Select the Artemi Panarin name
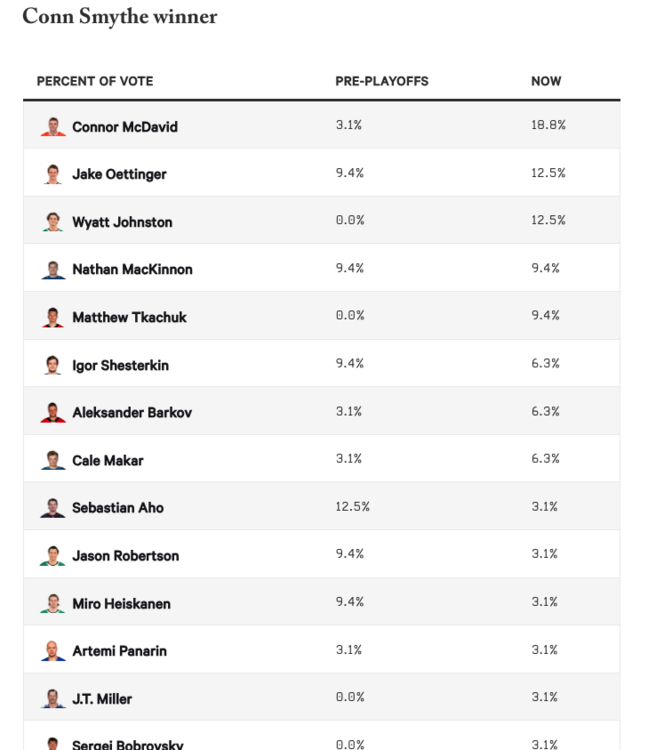This screenshot has height=750, width=648. coord(119,651)
